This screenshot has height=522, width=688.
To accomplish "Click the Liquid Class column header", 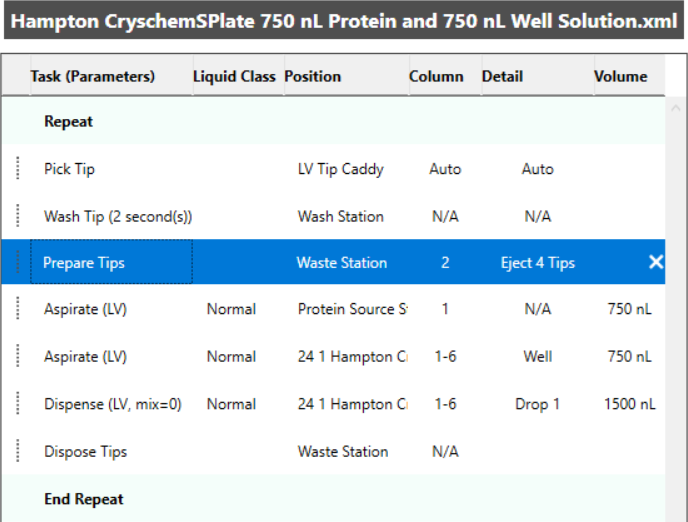I will click(234, 76).
